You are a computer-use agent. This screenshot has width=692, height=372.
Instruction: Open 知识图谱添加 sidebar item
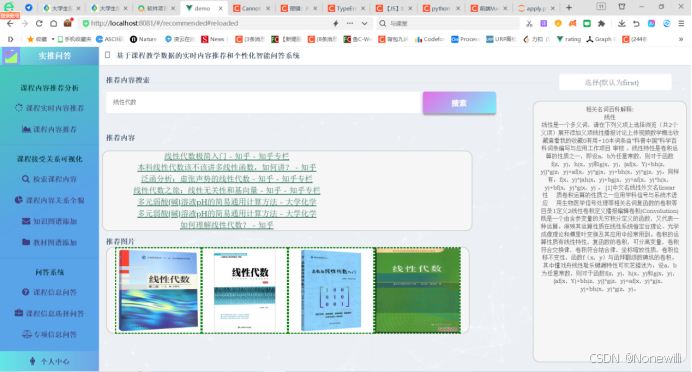coord(49,221)
